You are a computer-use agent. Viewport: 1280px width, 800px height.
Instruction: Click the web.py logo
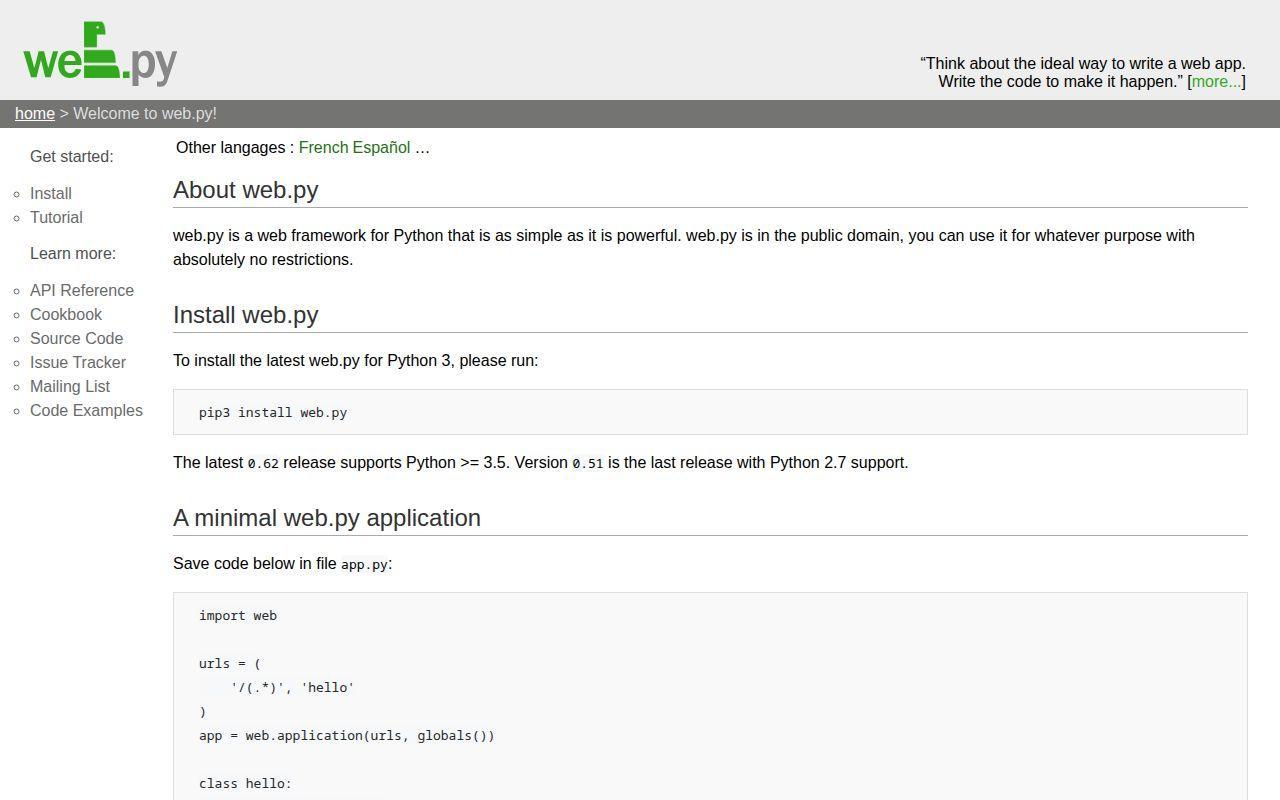100,53
